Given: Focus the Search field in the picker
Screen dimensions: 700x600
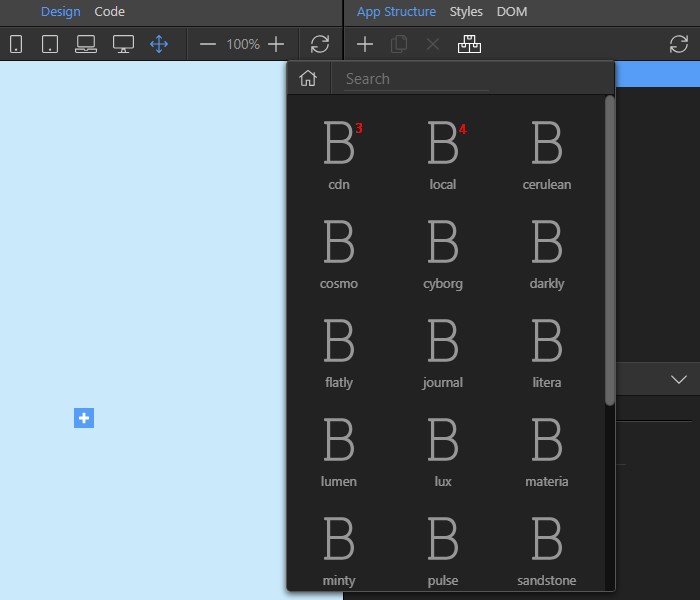Looking at the screenshot, I should [x=416, y=79].
